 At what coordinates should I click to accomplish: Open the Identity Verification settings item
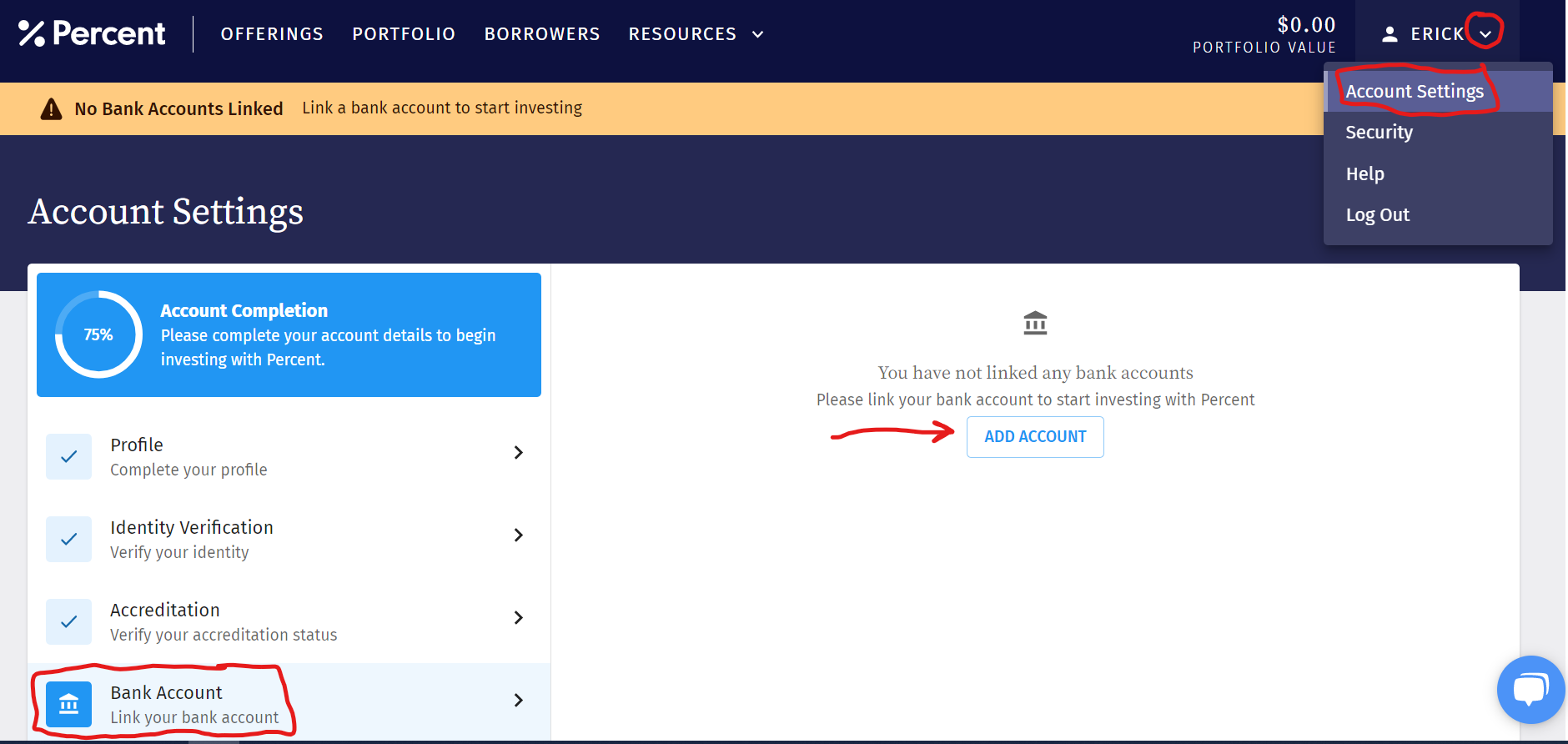(x=289, y=539)
